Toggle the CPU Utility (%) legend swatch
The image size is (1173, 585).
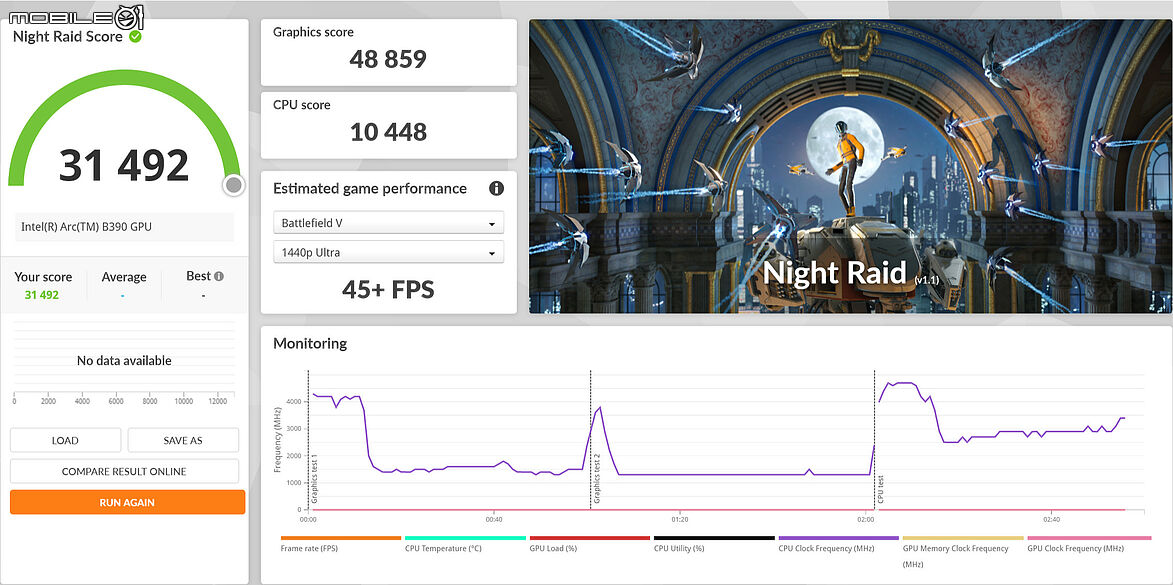pos(714,538)
